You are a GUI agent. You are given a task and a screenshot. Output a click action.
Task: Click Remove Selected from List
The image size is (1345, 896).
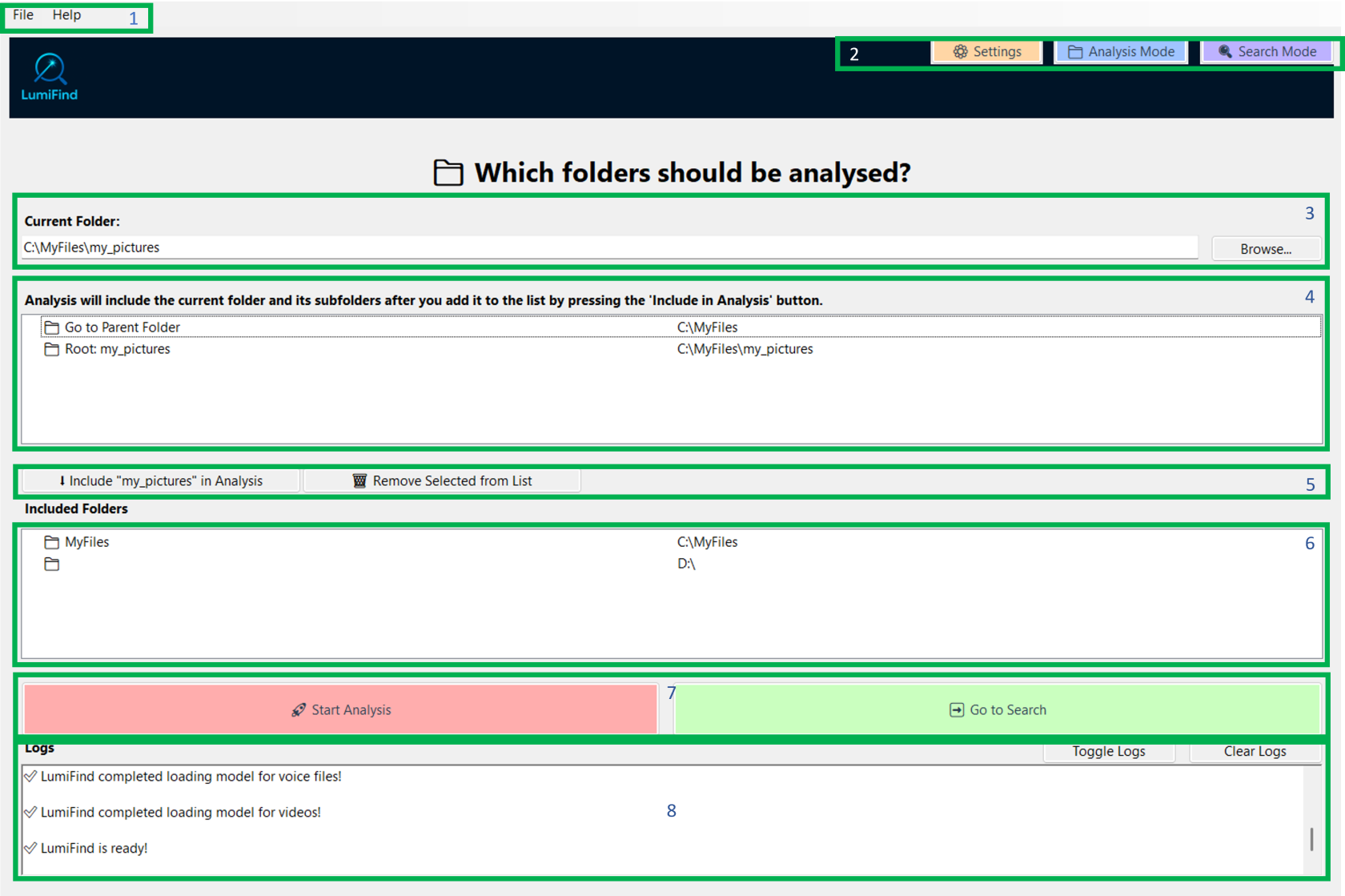click(443, 480)
